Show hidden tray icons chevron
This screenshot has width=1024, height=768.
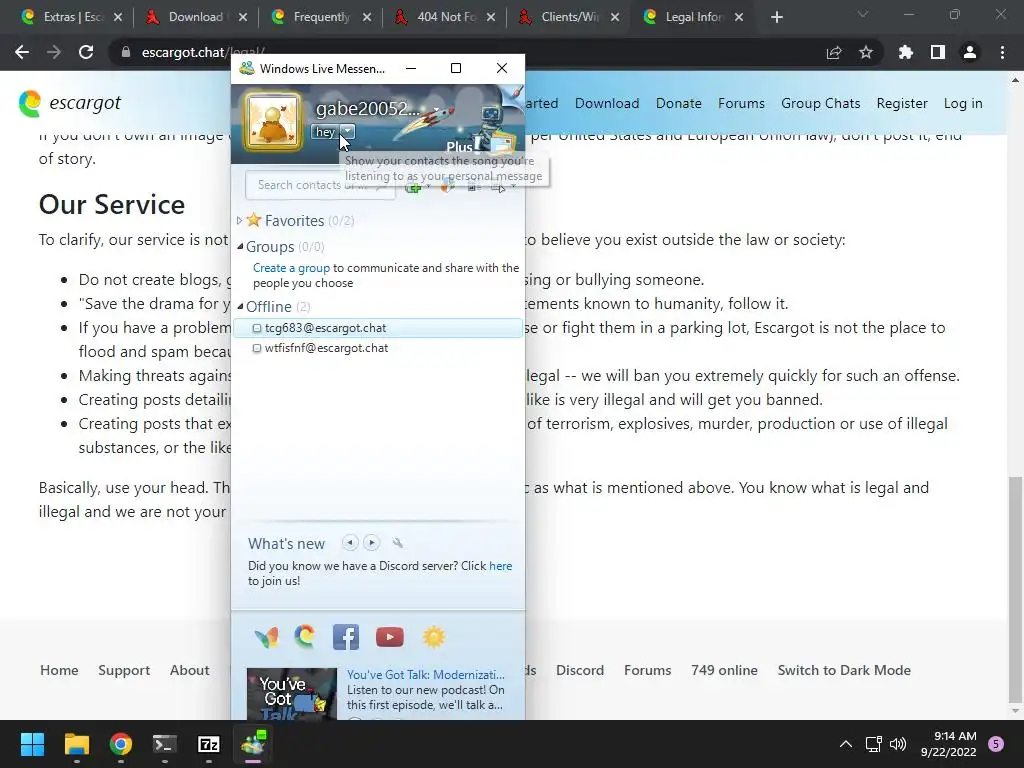point(845,744)
